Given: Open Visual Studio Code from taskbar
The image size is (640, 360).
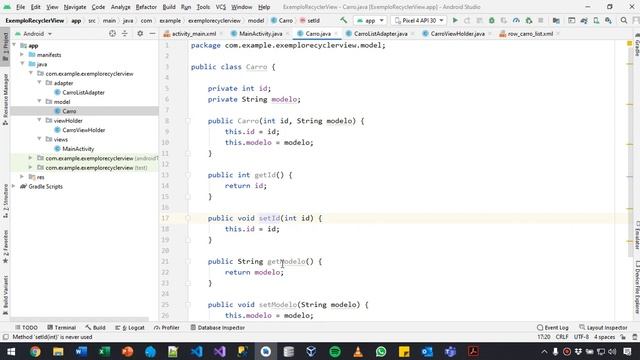Looking at the screenshot, I should (x=197, y=351).
